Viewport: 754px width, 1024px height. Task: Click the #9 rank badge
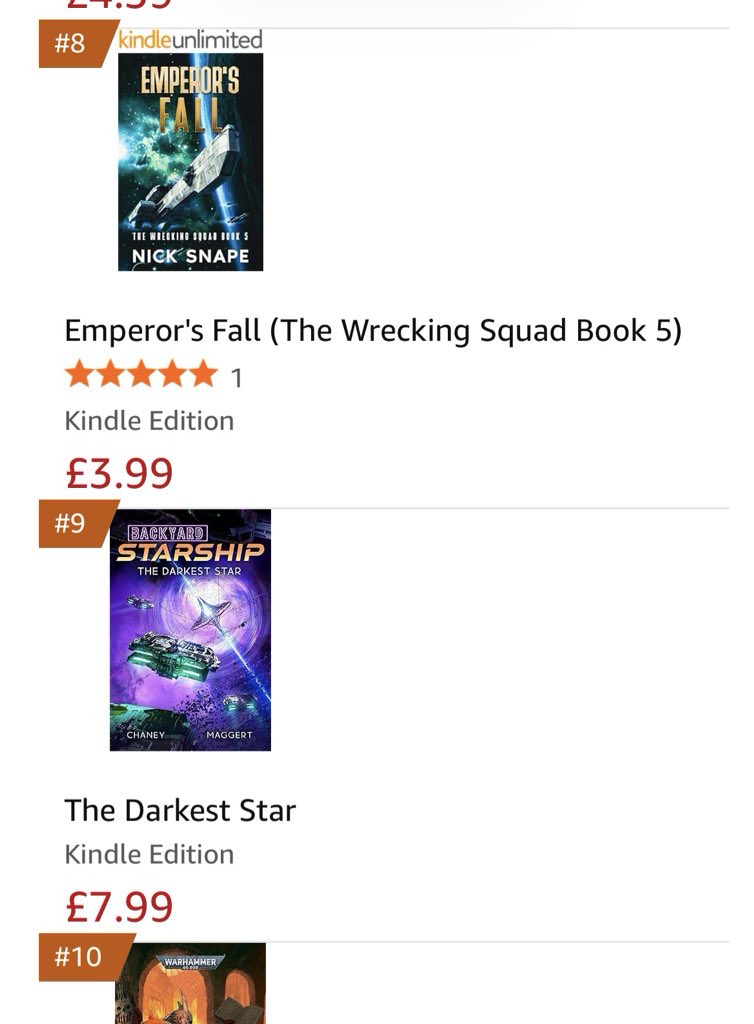pyautogui.click(x=71, y=523)
